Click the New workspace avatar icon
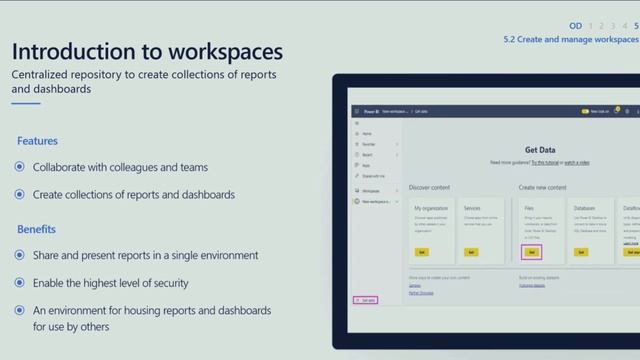The width and height of the screenshot is (640, 360). (x=357, y=201)
